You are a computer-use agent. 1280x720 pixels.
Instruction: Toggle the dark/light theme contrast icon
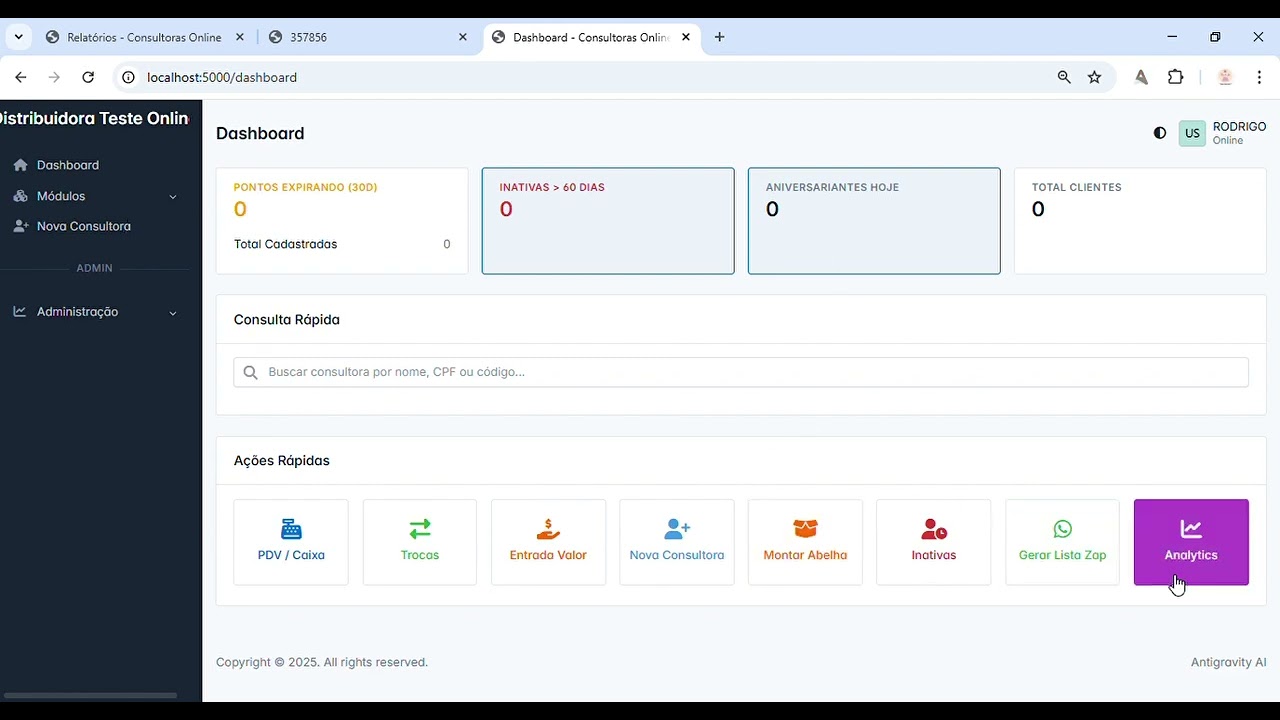1160,133
